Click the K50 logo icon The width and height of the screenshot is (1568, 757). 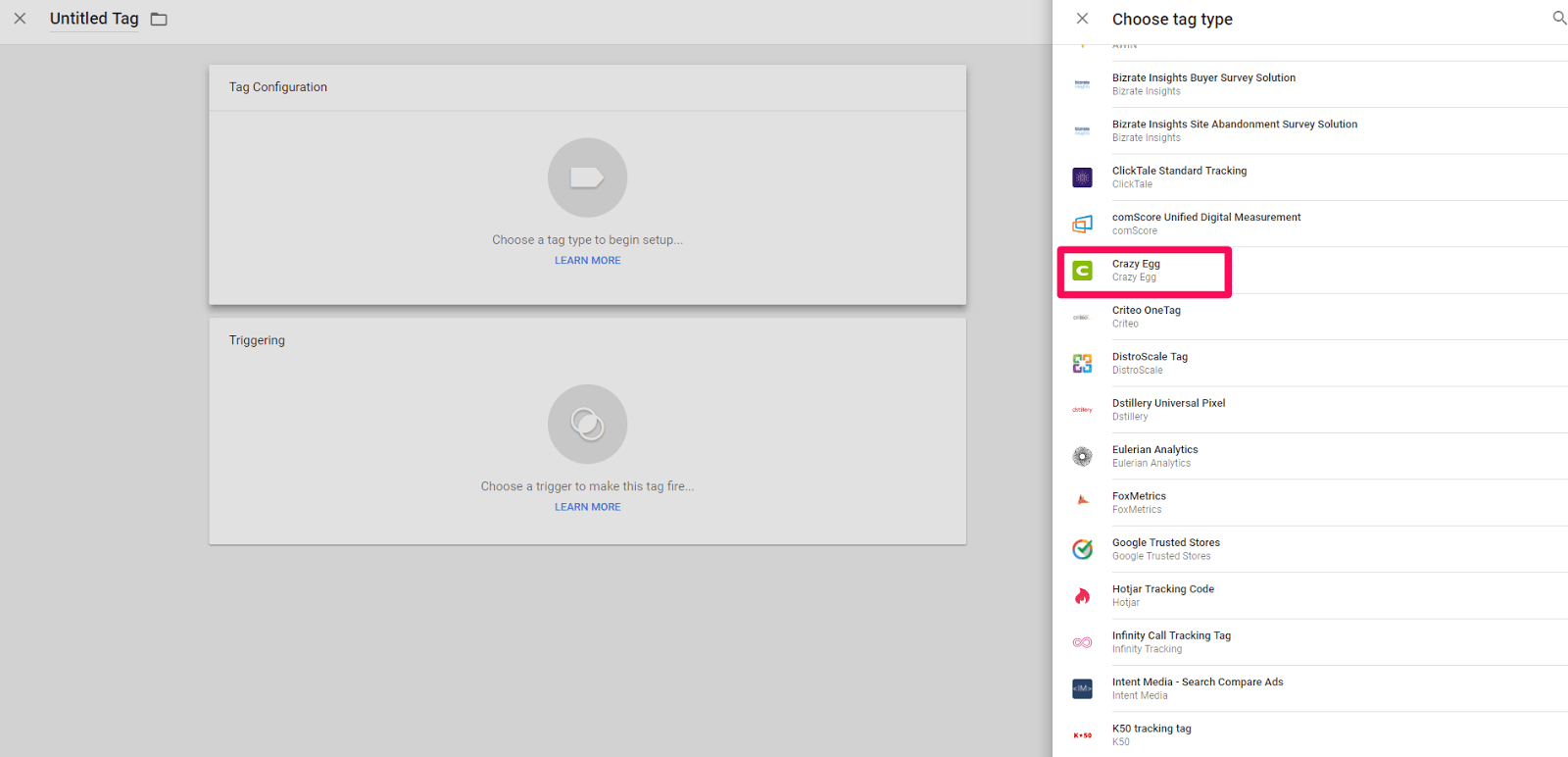[1082, 735]
